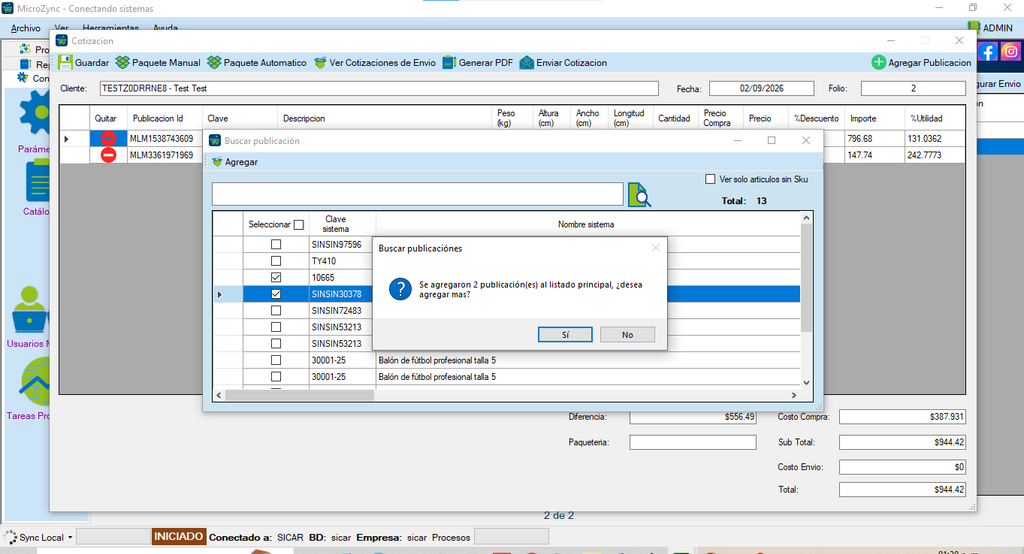This screenshot has width=1024, height=554.
Task: Click vertical scrollbar thumb in publication list
Action: pyautogui.click(x=807, y=278)
